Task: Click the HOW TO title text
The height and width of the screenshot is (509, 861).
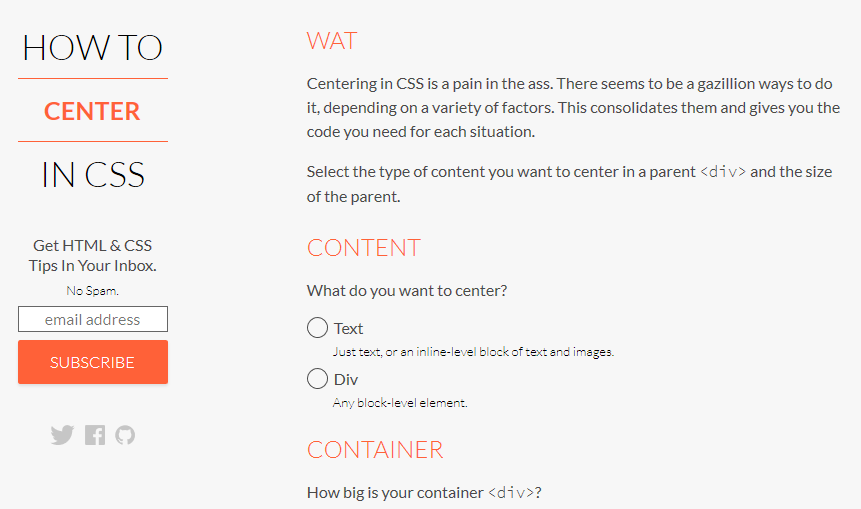Action: (92, 48)
